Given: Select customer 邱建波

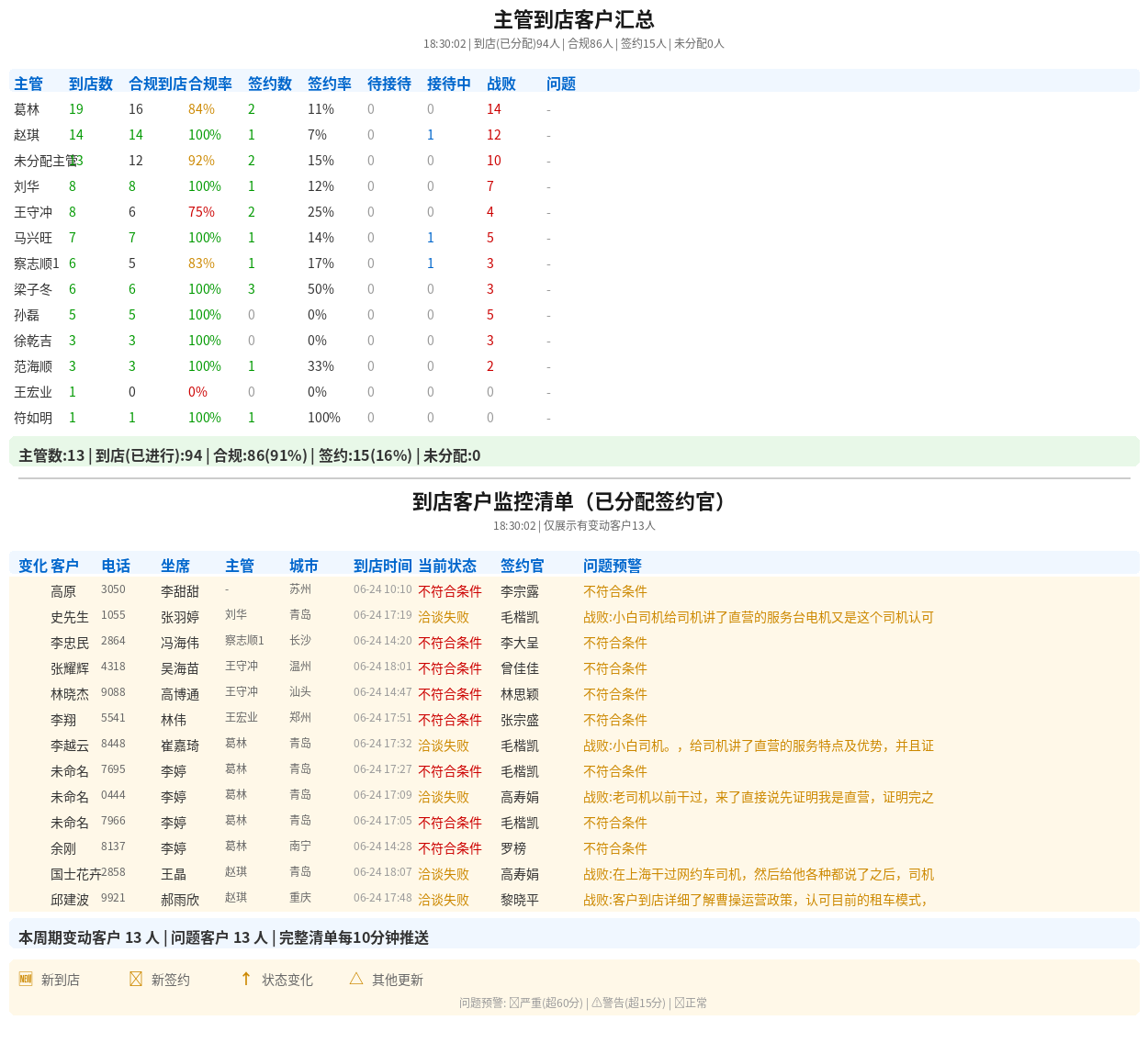Looking at the screenshot, I should coord(70,900).
